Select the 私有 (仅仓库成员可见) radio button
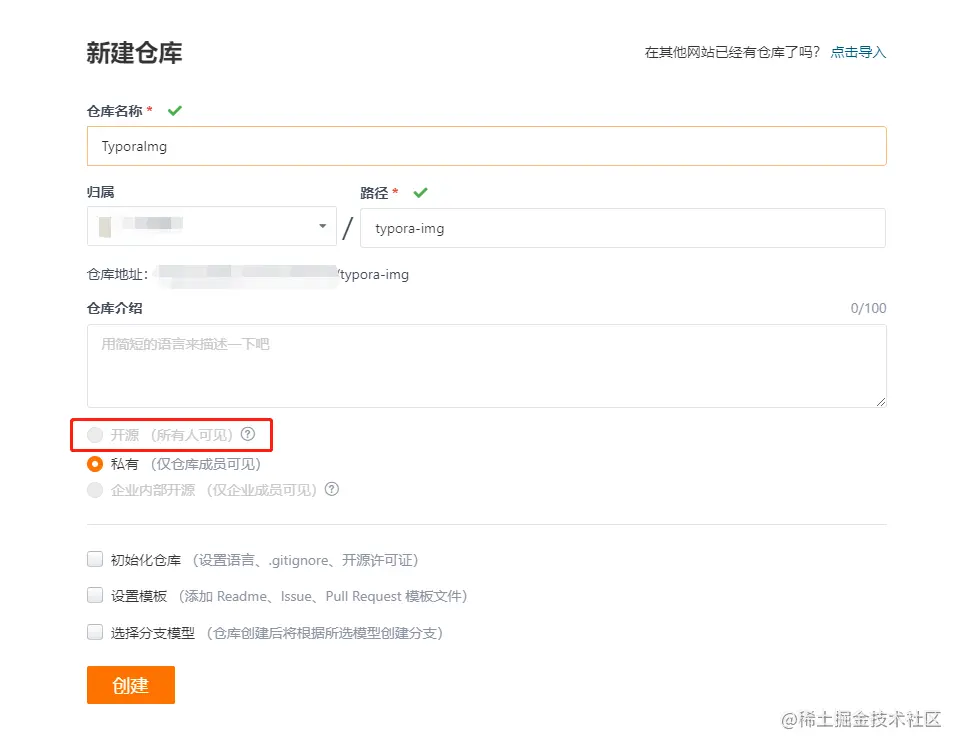The image size is (963, 751). tap(95, 464)
